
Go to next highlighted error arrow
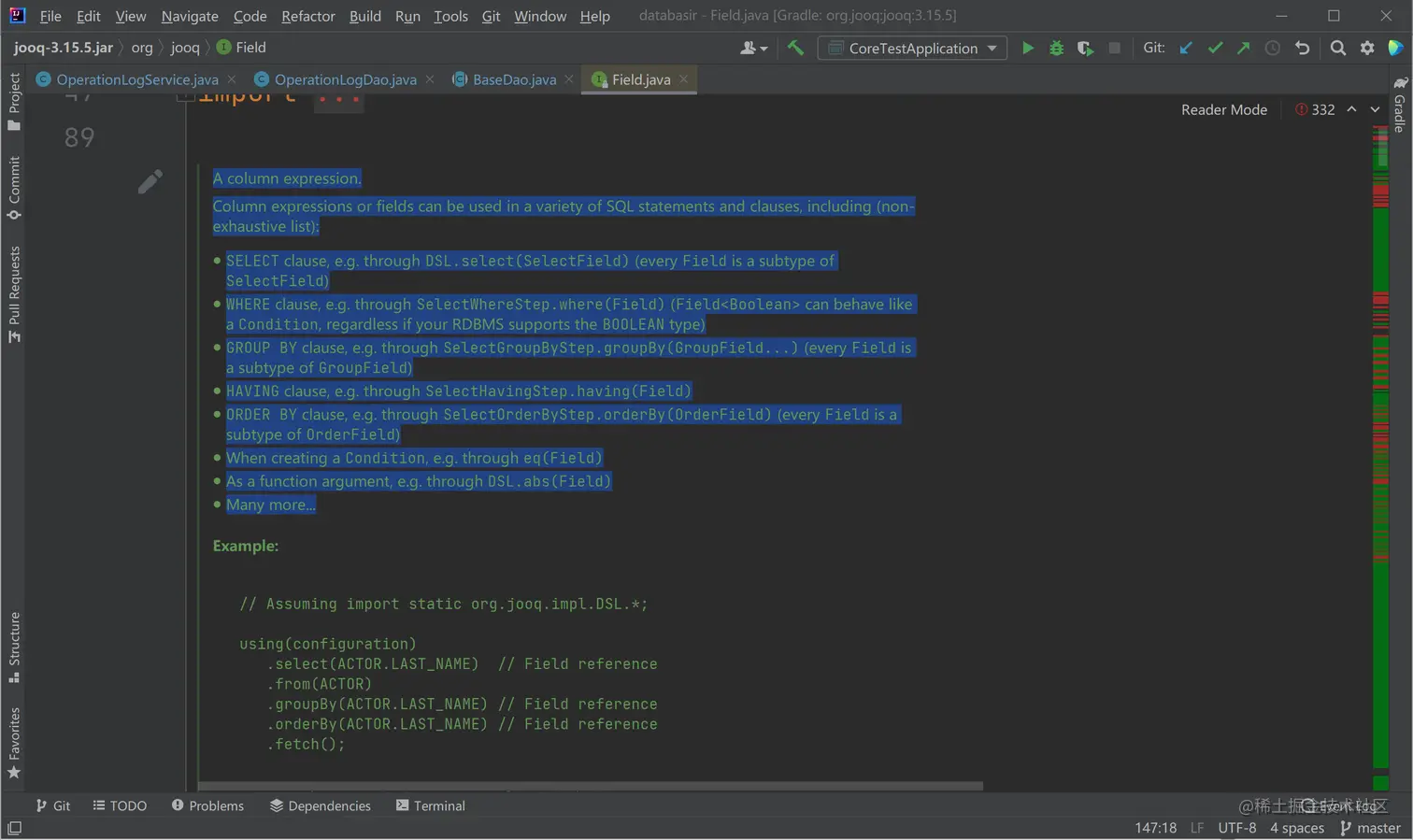(1375, 109)
